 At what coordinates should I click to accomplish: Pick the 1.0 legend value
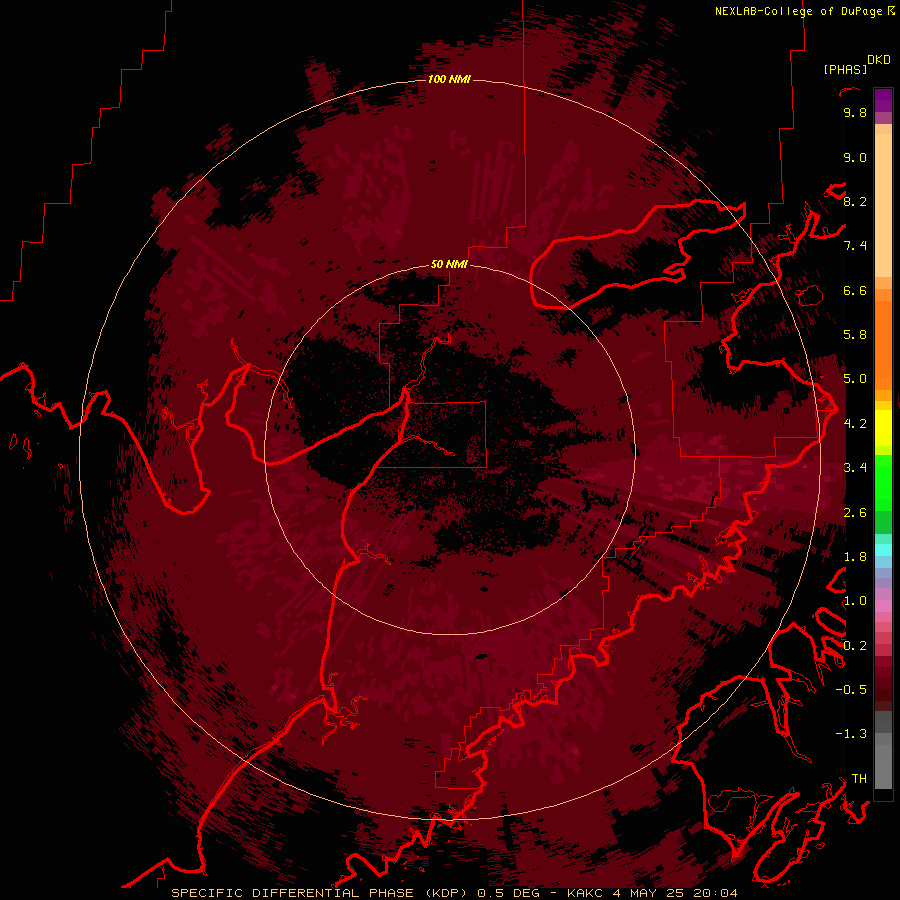click(x=855, y=601)
